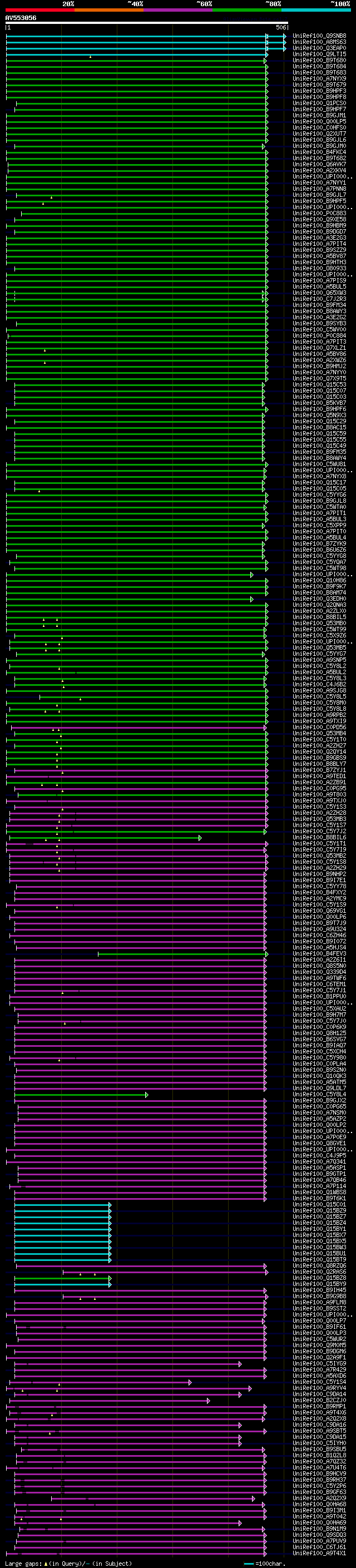Select the UniRef100_A2QZX9 label
Viewport: 356px width, 1568px height.
[319, 1498]
